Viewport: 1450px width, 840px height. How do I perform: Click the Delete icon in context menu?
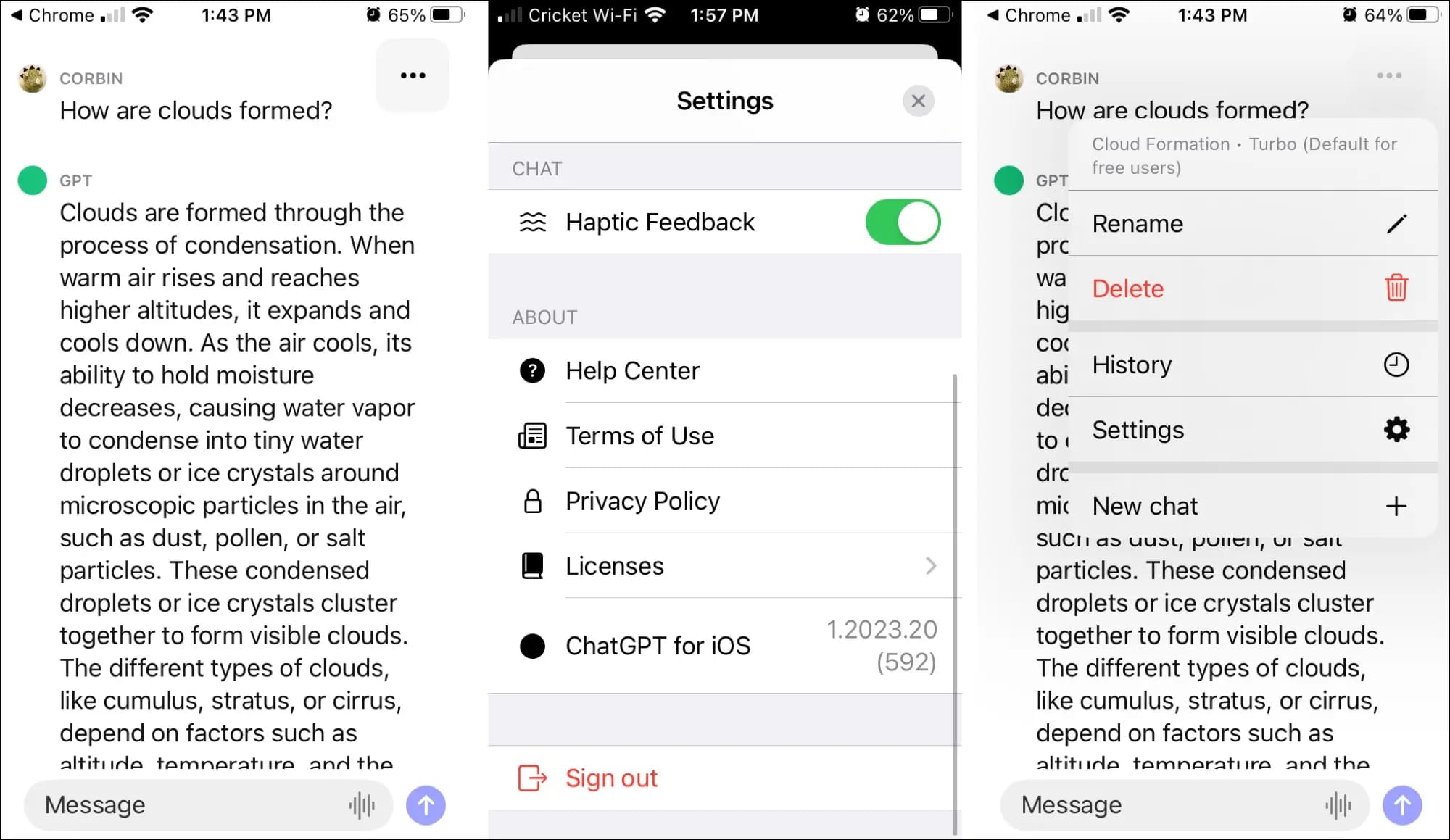[1396, 288]
